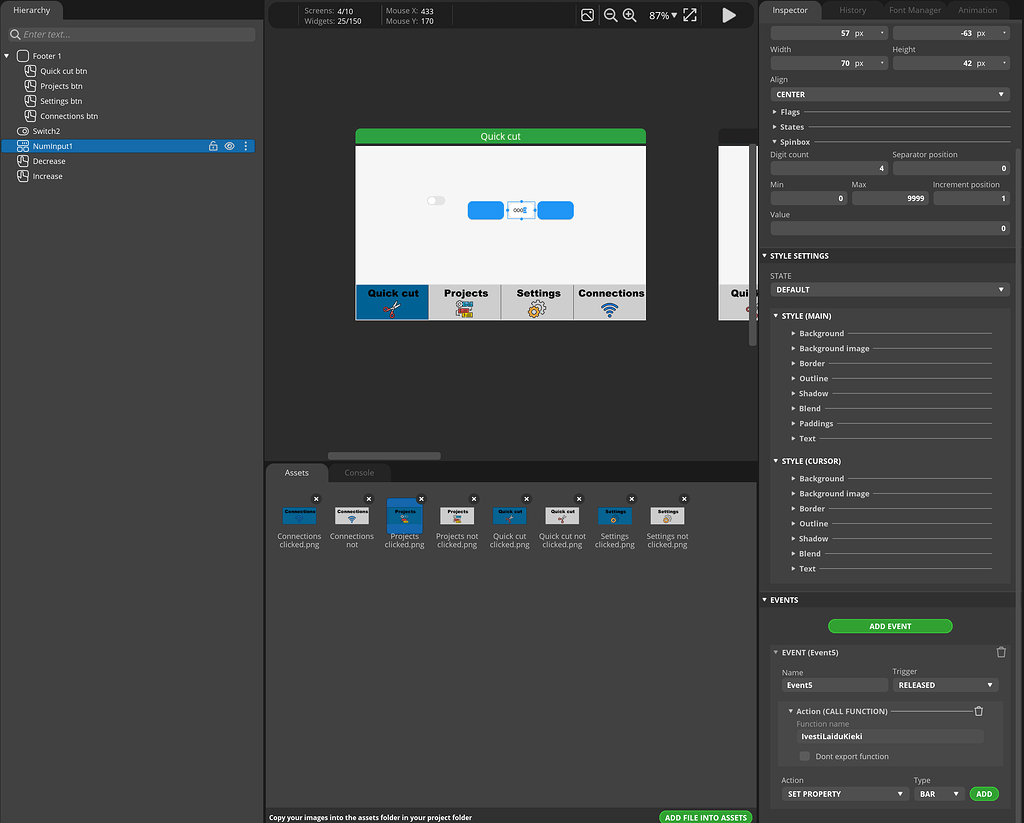Click the zoom in magnifier icon
The height and width of the screenshot is (823, 1024).
[x=630, y=15]
